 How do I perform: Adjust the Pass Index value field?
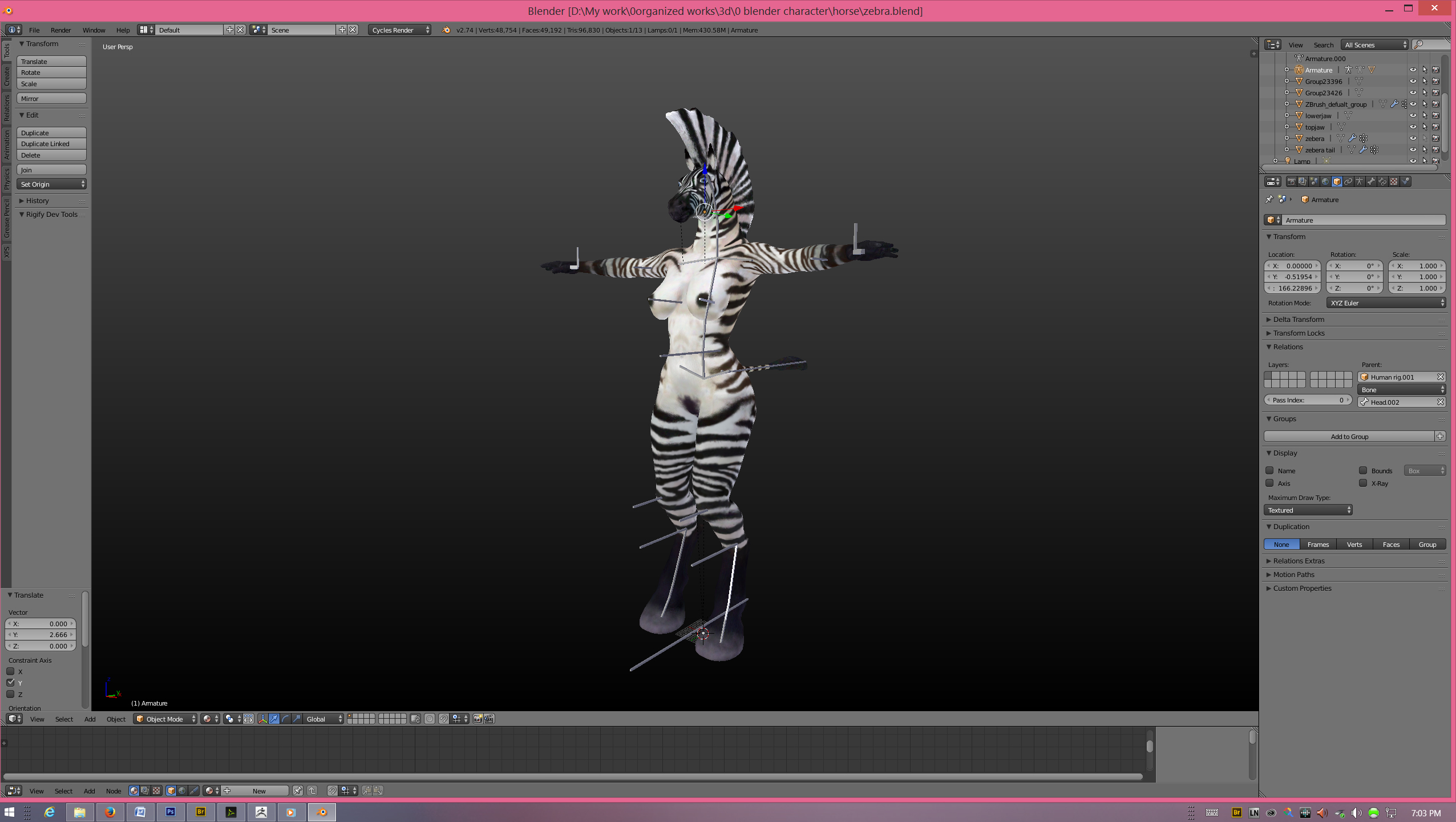coord(1307,400)
